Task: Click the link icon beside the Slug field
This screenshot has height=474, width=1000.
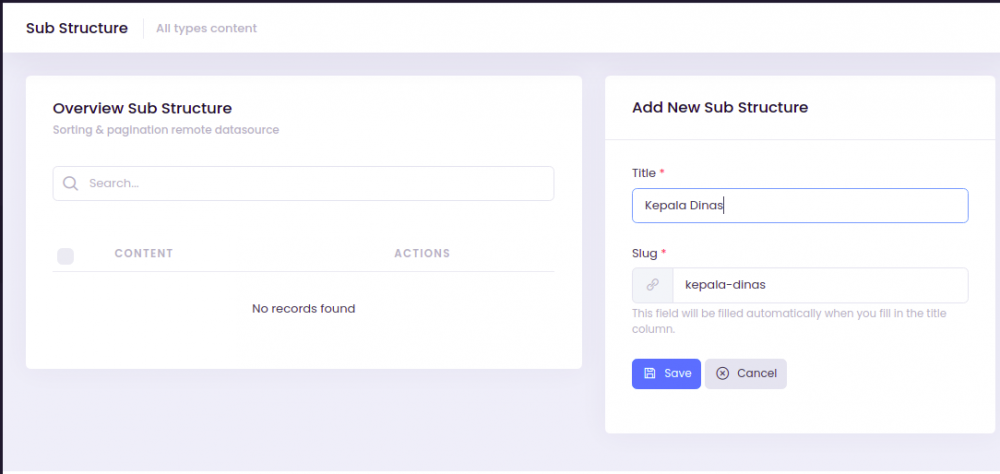Action: coord(652,285)
